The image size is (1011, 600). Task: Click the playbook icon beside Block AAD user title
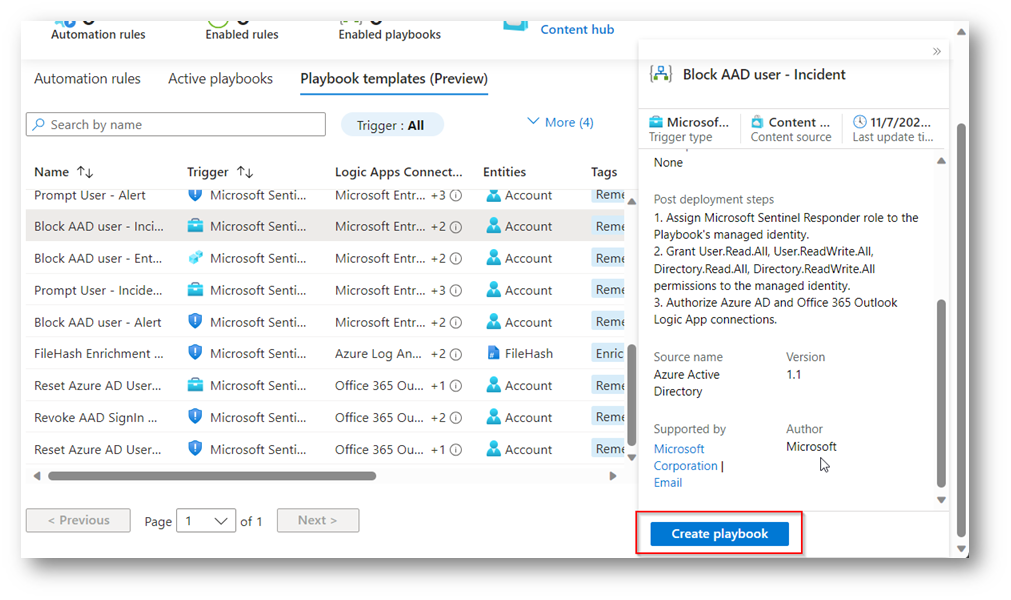660,74
